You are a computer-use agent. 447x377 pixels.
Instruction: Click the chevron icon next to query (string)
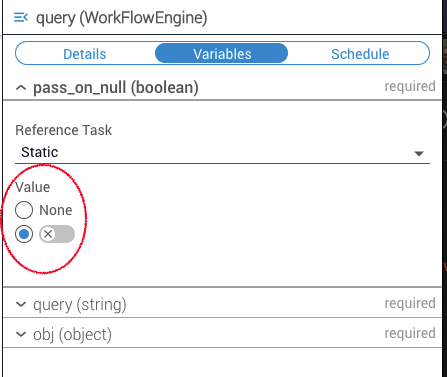pos(21,304)
